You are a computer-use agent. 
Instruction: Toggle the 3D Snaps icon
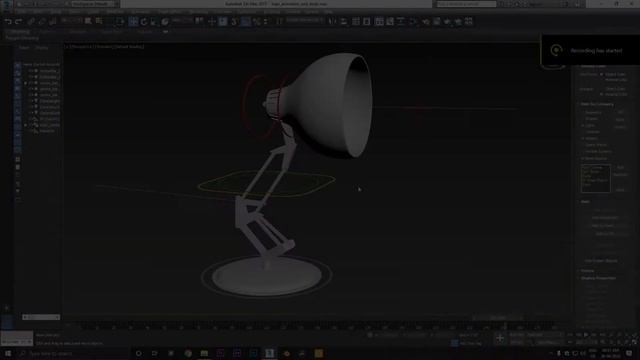(x=234, y=21)
